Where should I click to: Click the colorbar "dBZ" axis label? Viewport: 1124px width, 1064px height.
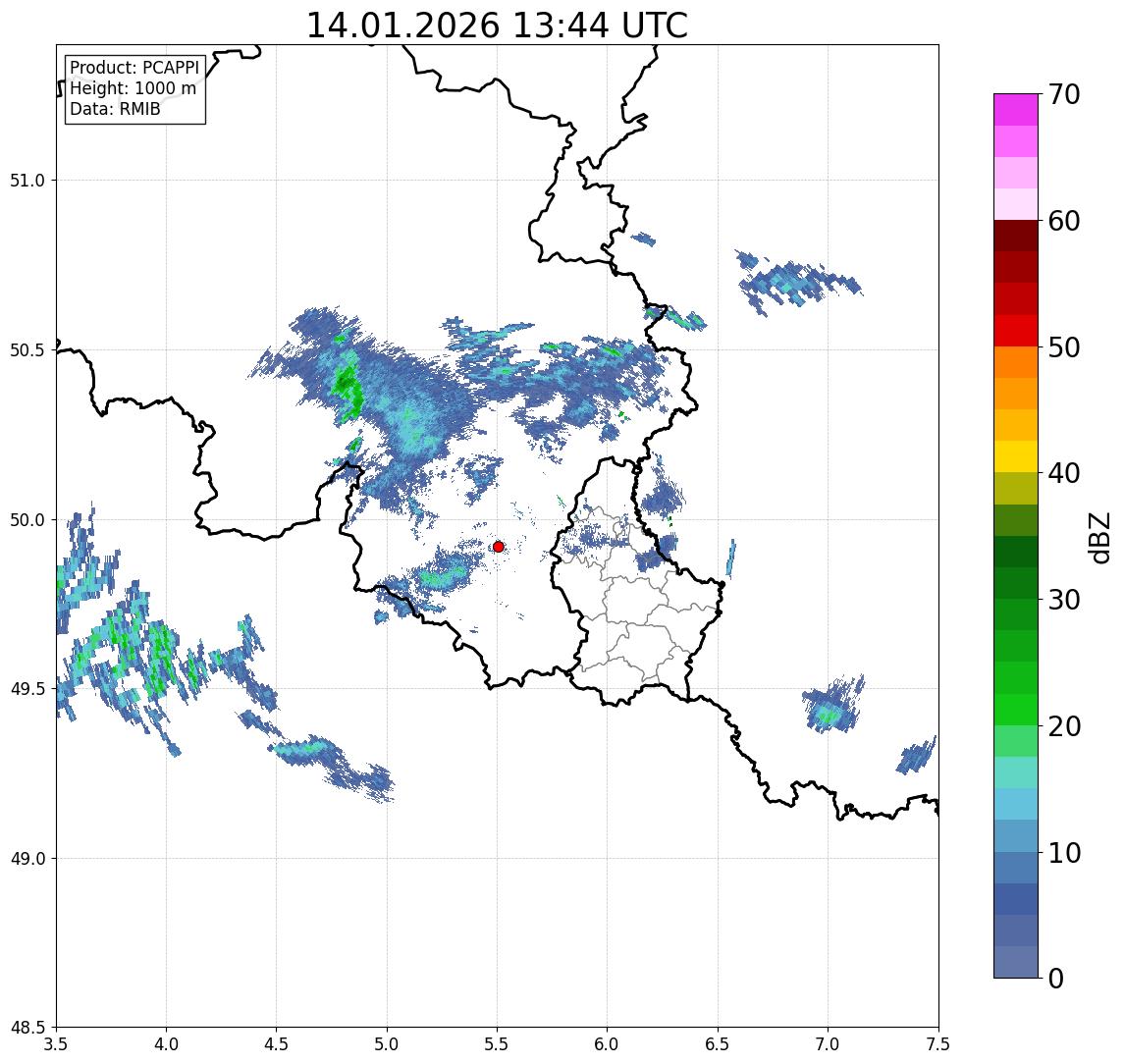pyautogui.click(x=1098, y=537)
